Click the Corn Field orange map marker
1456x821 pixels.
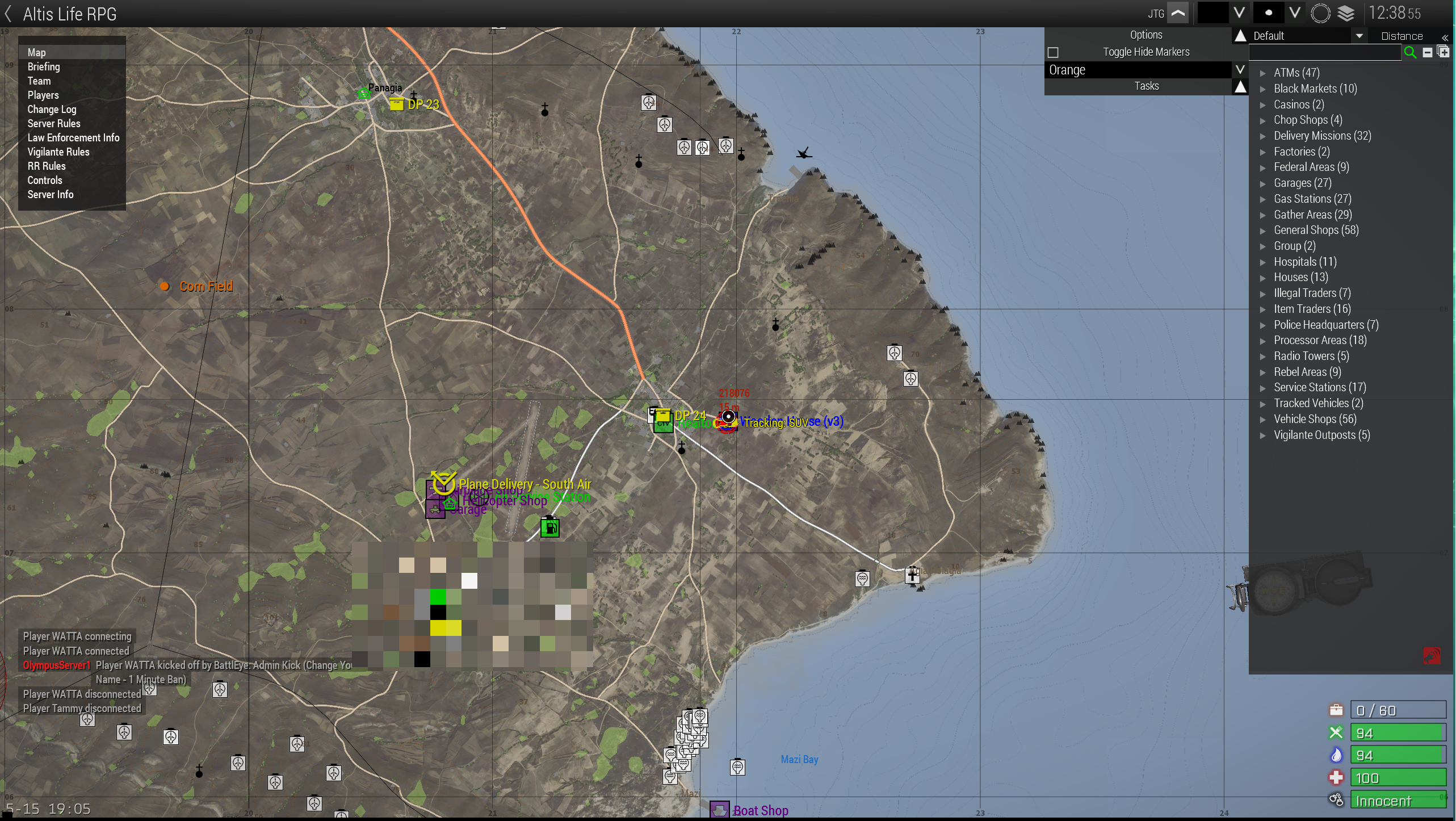point(165,286)
